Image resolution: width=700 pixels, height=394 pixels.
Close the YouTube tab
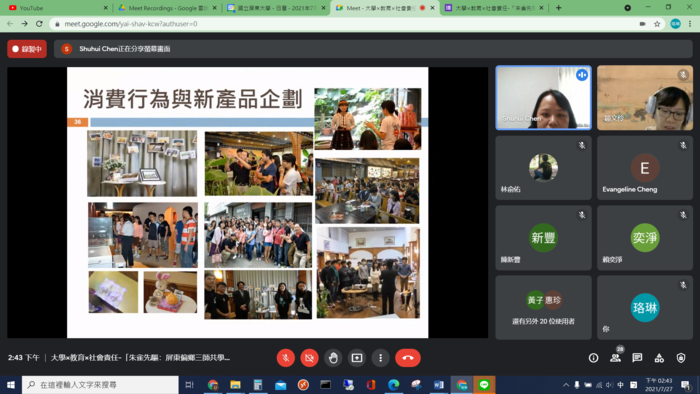[105, 8]
